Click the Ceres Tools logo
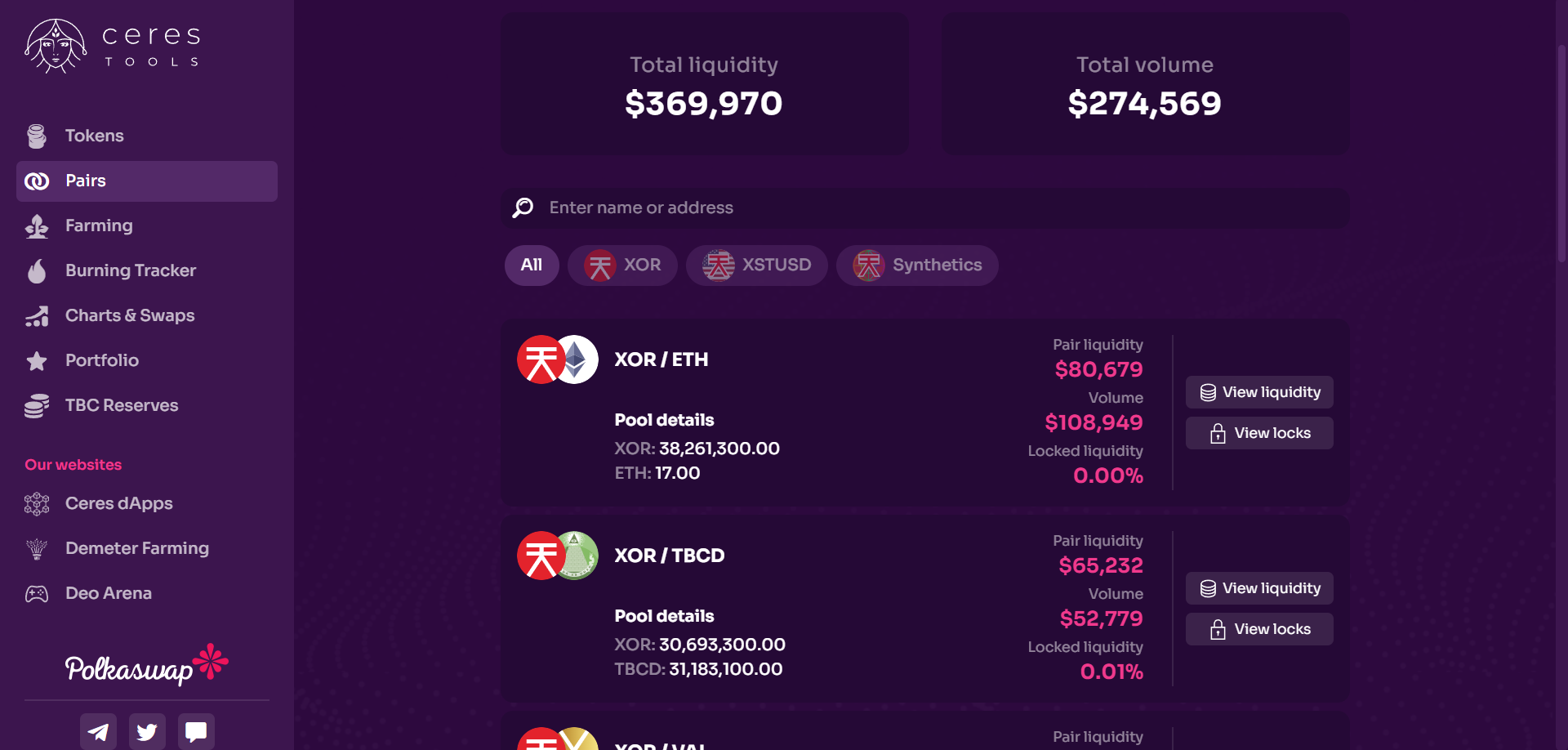This screenshot has height=750, width=1568. pos(113,47)
